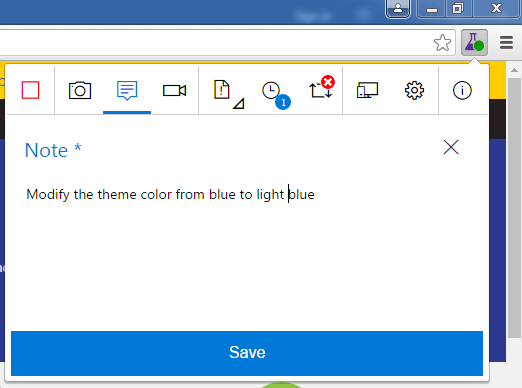Open the devices icon in the toolbar
522x388 pixels.
(367, 90)
